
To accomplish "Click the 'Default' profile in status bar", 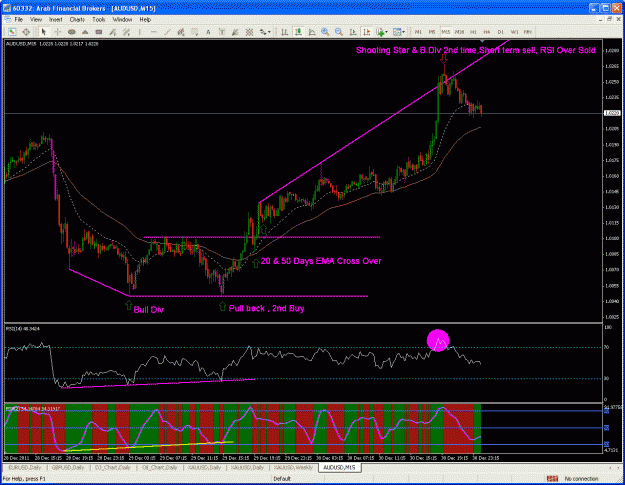I will pos(282,479).
